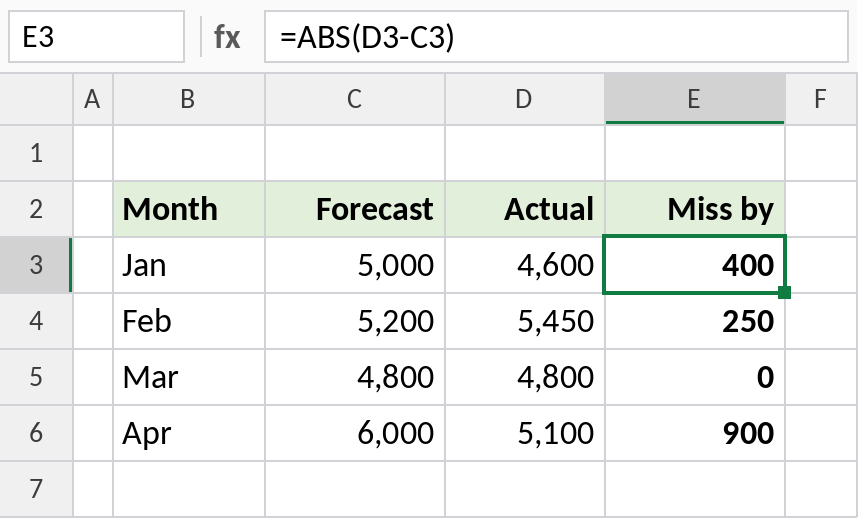858x518 pixels.
Task: Select row 1 header
Action: click(36, 153)
